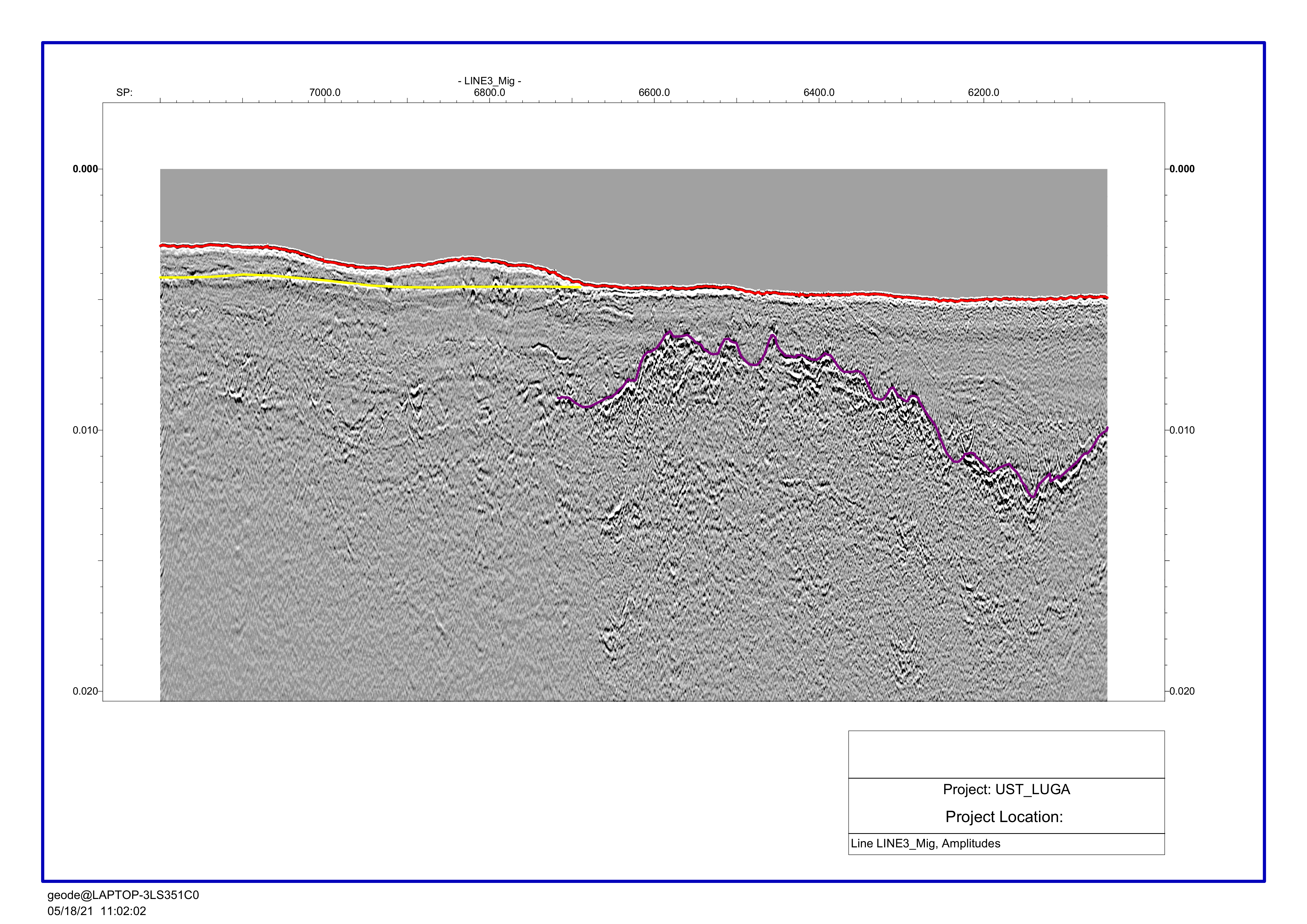Click left time-axis label "0.010"

[85, 430]
